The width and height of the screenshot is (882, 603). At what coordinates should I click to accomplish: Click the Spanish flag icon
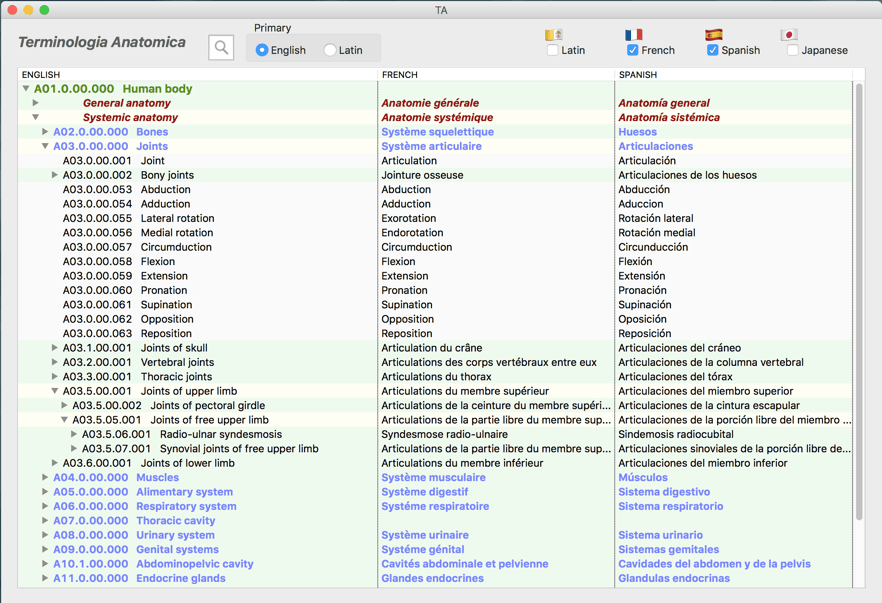pyautogui.click(x=713, y=34)
